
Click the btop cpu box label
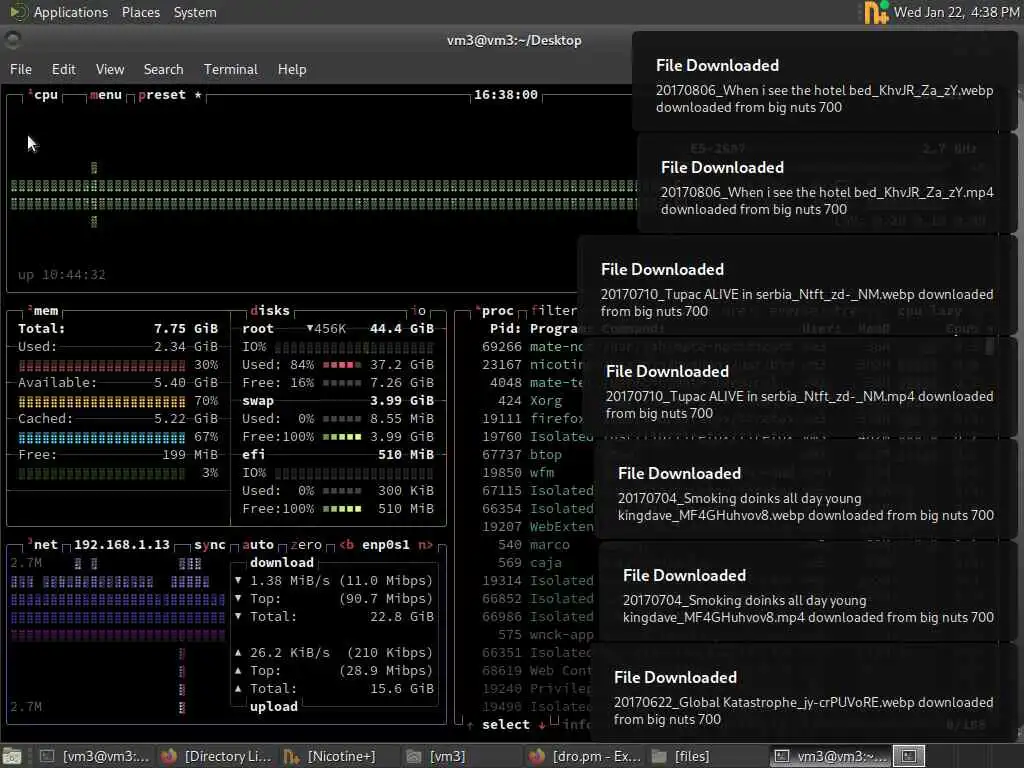point(43,95)
